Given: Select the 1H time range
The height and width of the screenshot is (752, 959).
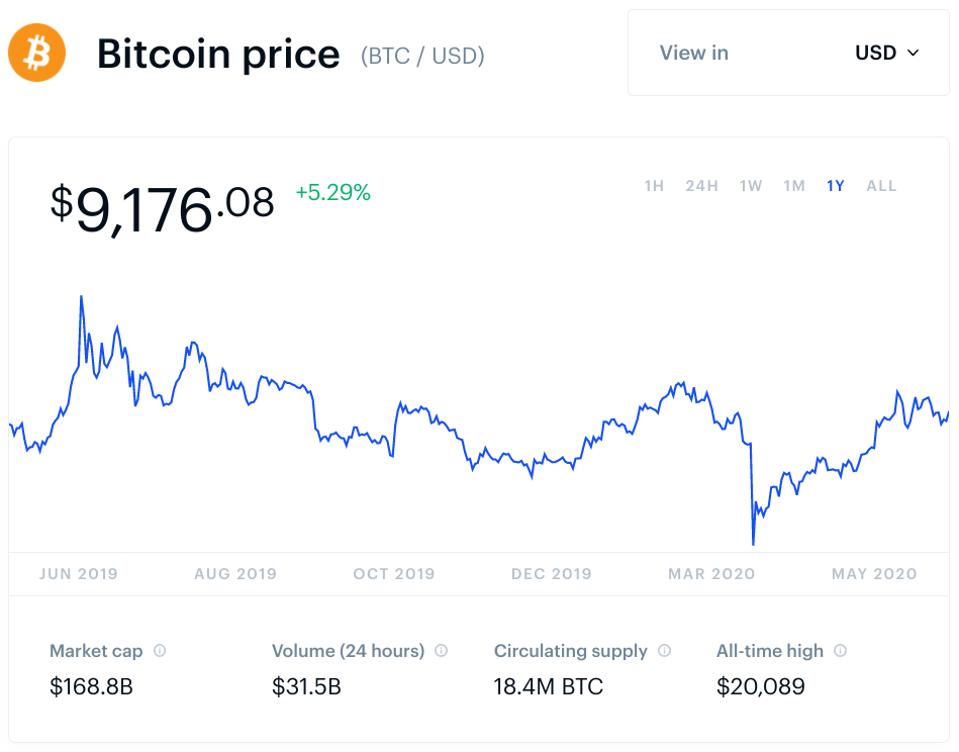Looking at the screenshot, I should tap(654, 186).
